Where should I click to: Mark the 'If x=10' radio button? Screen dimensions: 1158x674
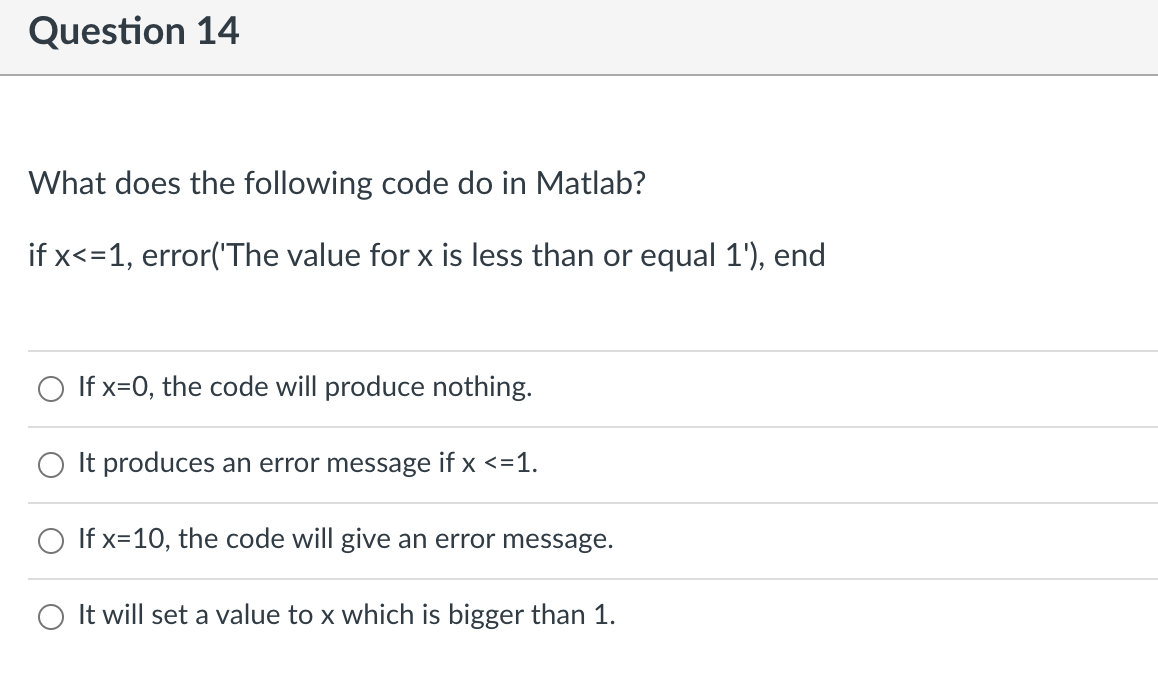coord(51,540)
